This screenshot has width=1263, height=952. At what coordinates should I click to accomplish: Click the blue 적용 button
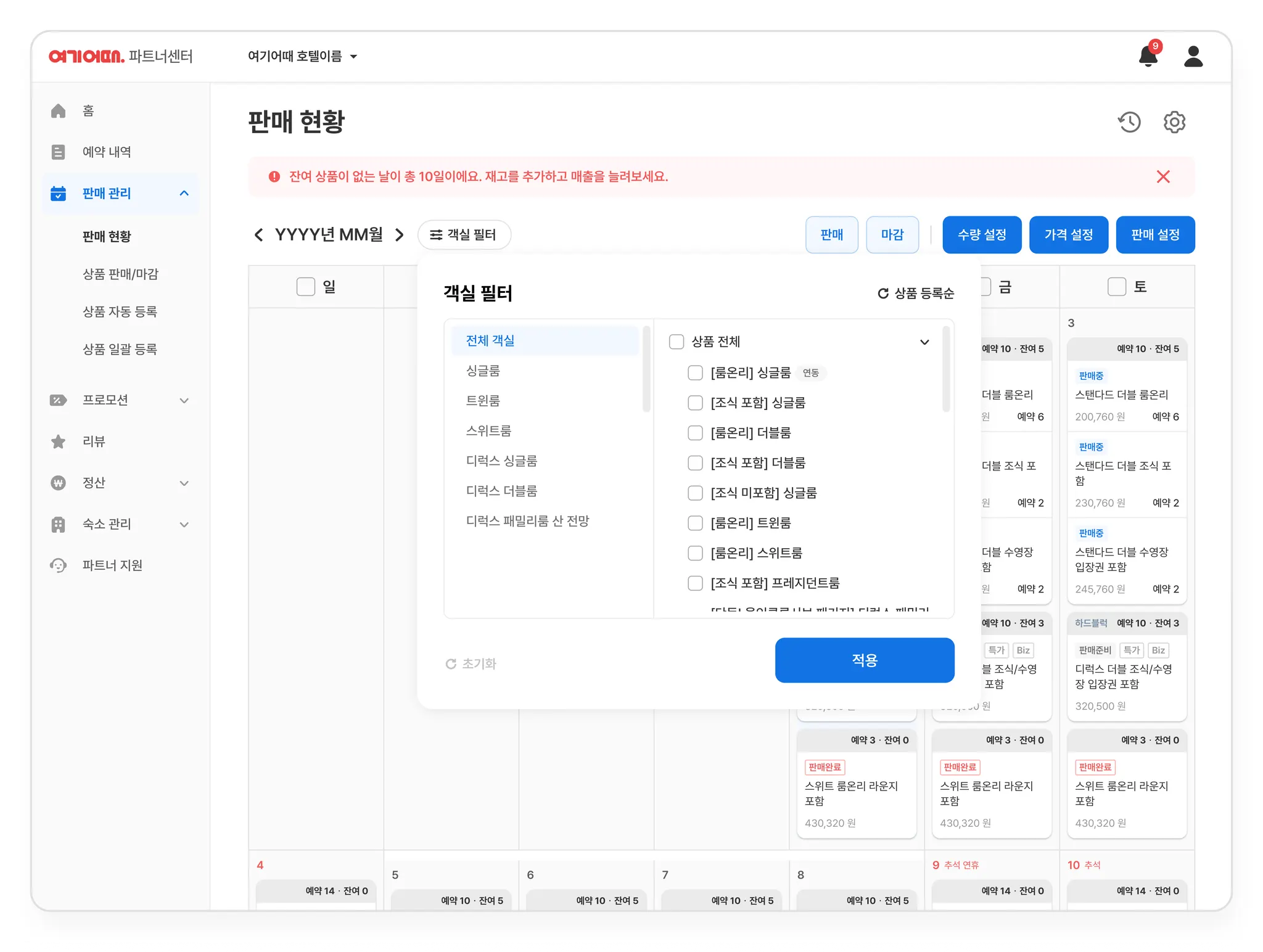[864, 660]
